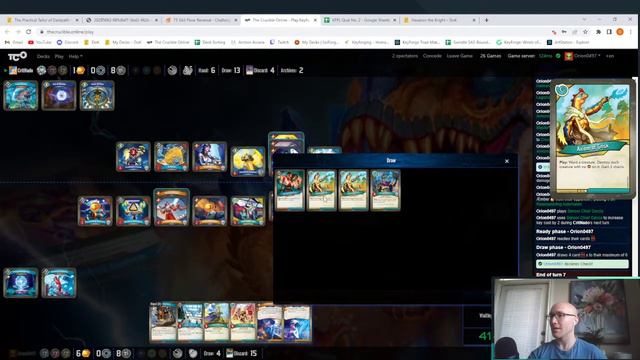Show the 2 spectators list
This screenshot has width=640, height=360.
click(405, 56)
